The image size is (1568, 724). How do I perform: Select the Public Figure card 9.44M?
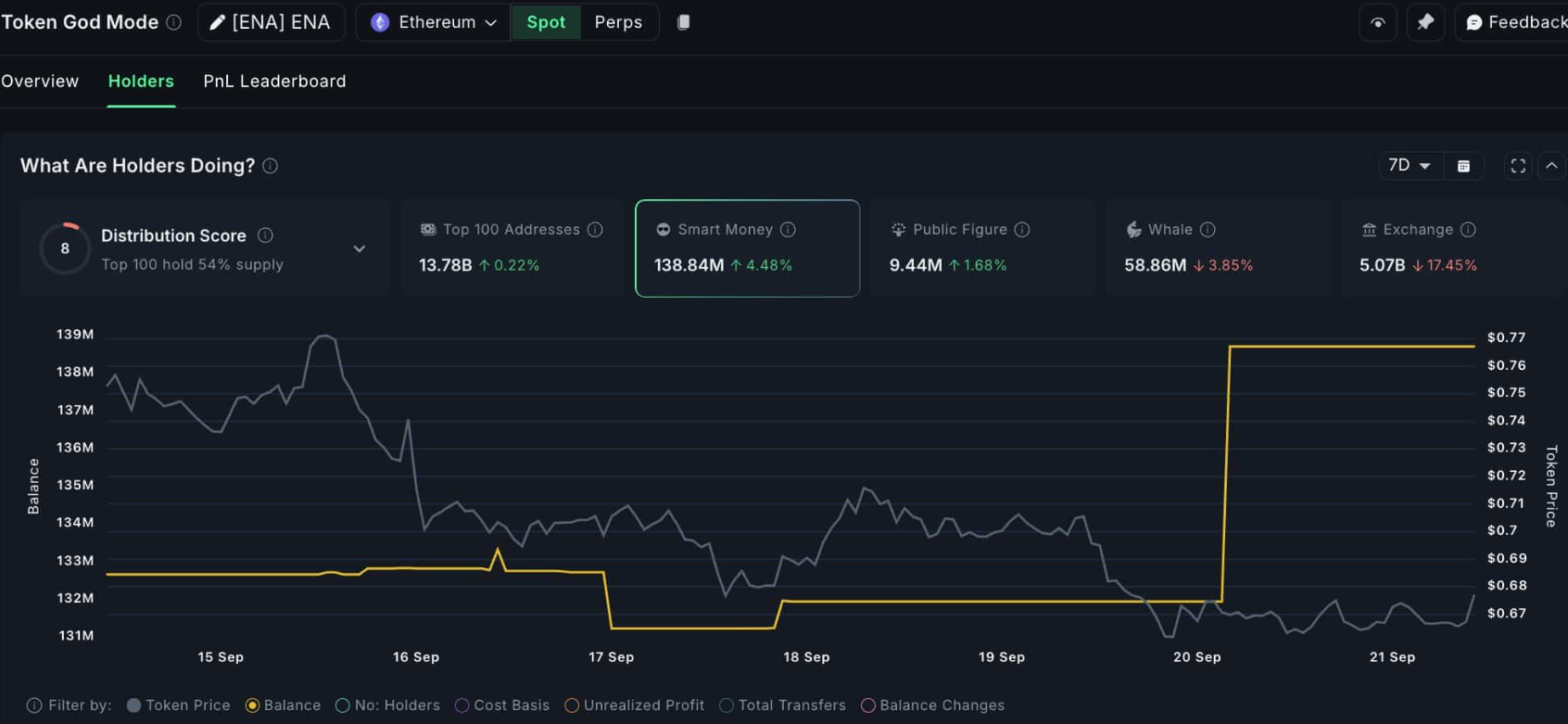point(982,248)
